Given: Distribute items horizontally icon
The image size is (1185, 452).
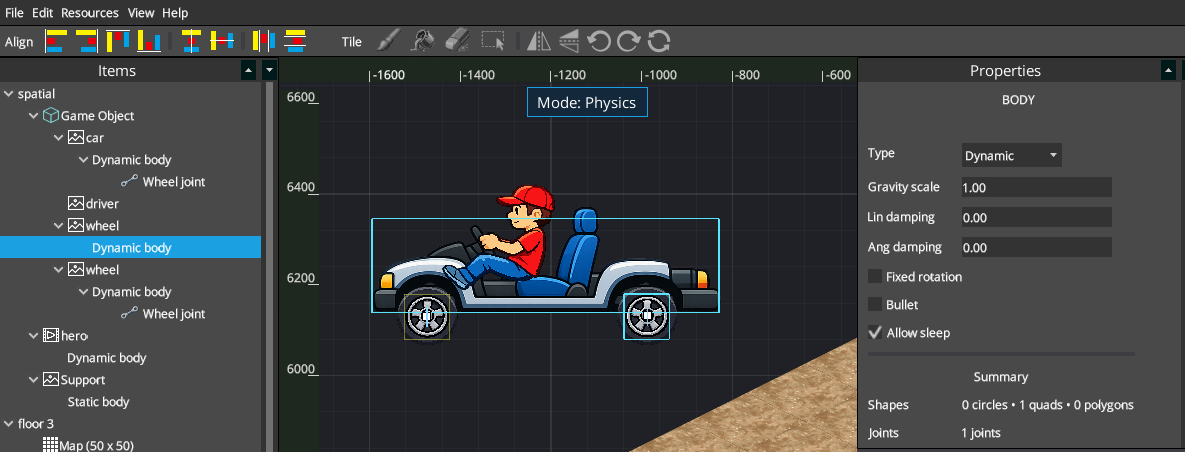Looking at the screenshot, I should coord(263,41).
